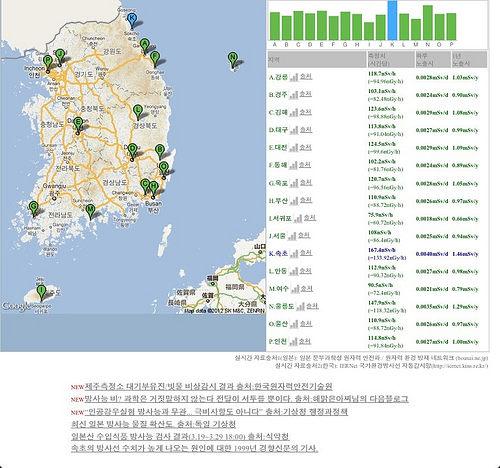Click the blue K bar in the chart

tap(392, 20)
